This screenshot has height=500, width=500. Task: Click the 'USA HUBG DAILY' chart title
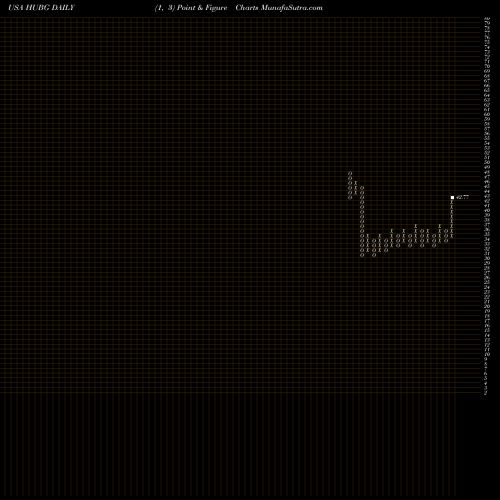pos(41,8)
